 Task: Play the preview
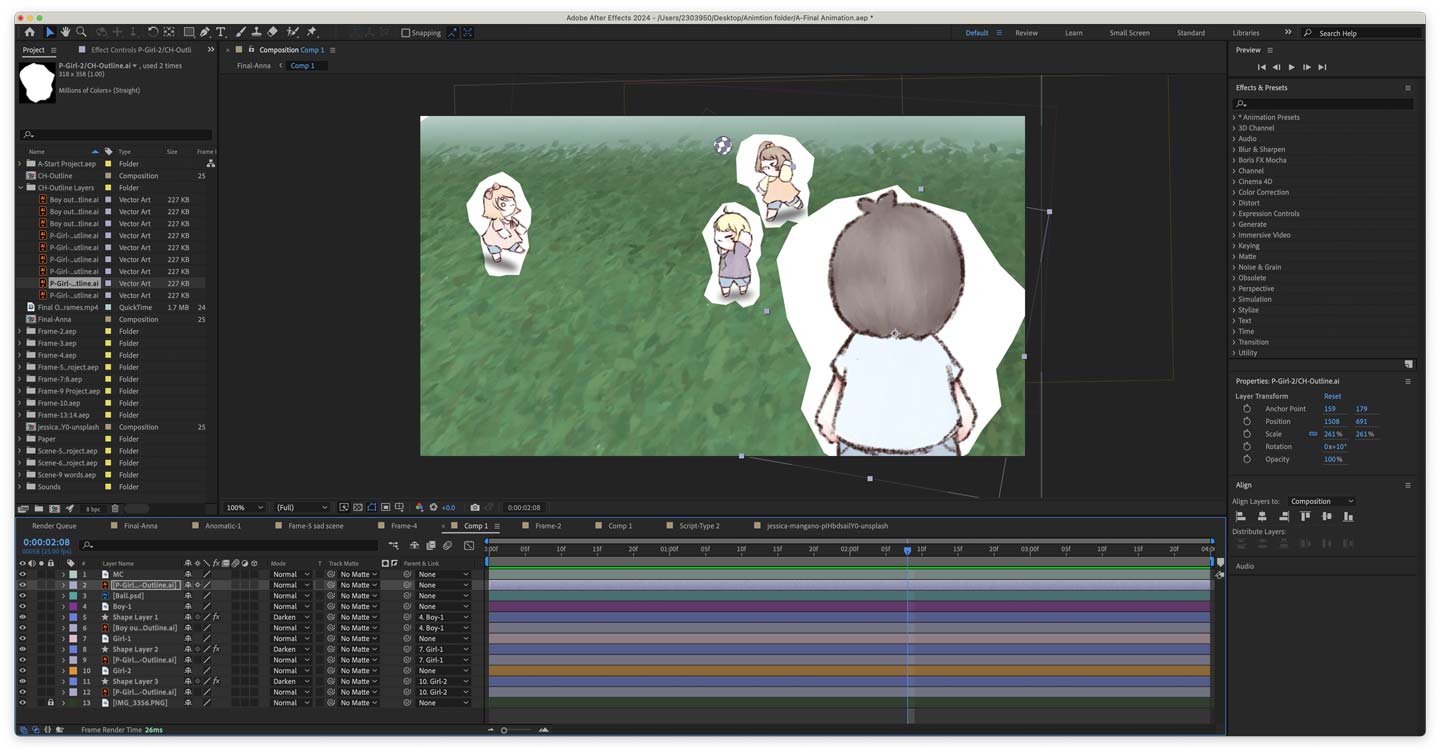tap(1291, 67)
